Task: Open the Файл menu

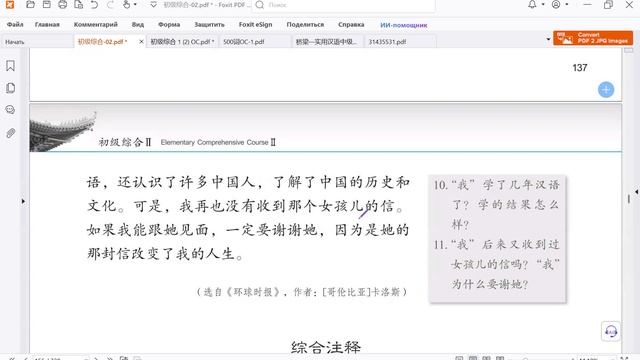Action: point(15,24)
